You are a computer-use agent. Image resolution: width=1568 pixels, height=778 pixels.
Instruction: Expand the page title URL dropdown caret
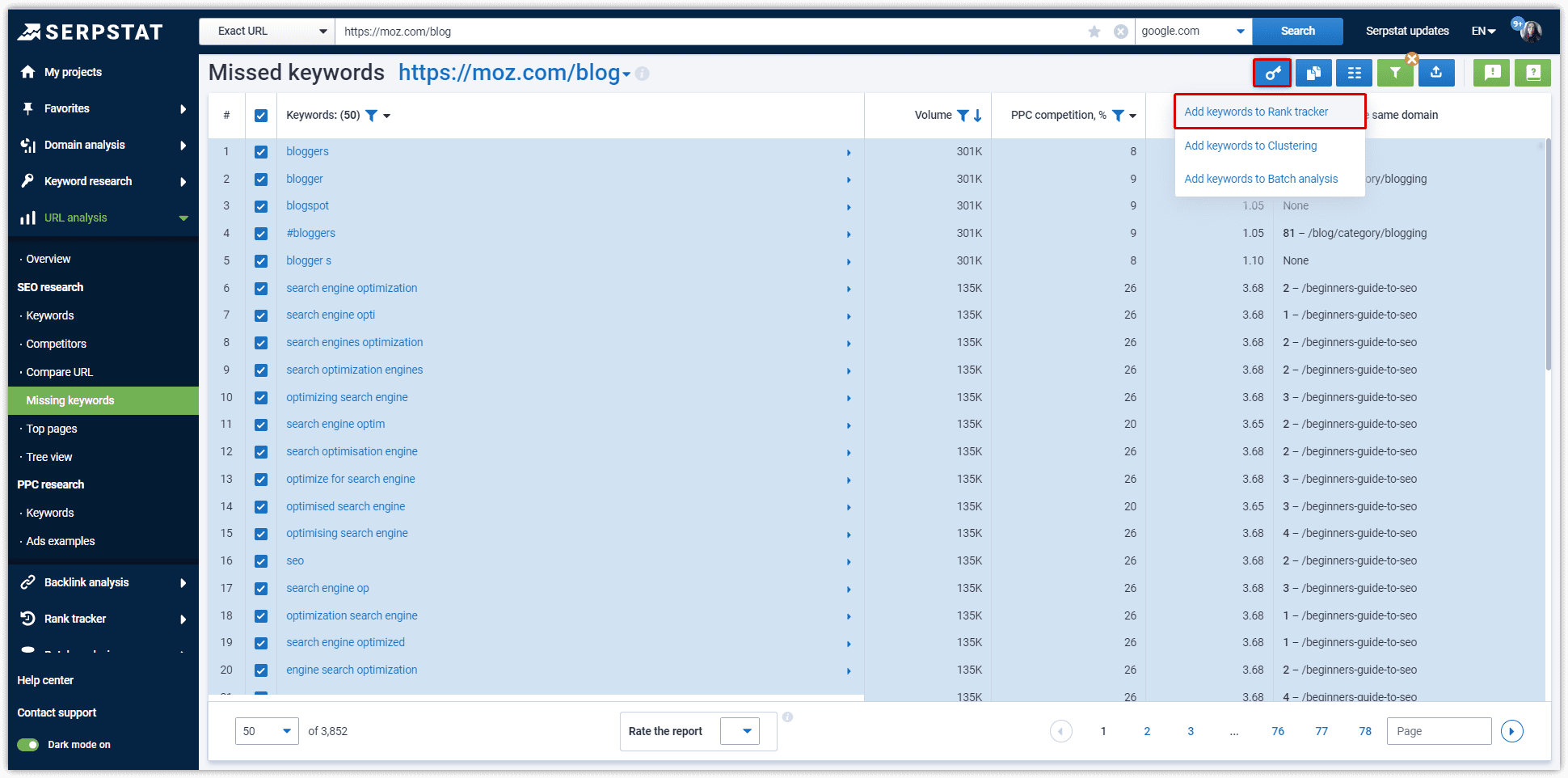tap(626, 75)
